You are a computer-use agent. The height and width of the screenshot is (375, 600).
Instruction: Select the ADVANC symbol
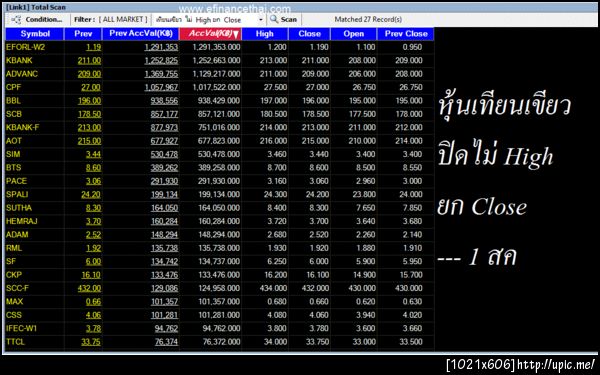tap(22, 74)
